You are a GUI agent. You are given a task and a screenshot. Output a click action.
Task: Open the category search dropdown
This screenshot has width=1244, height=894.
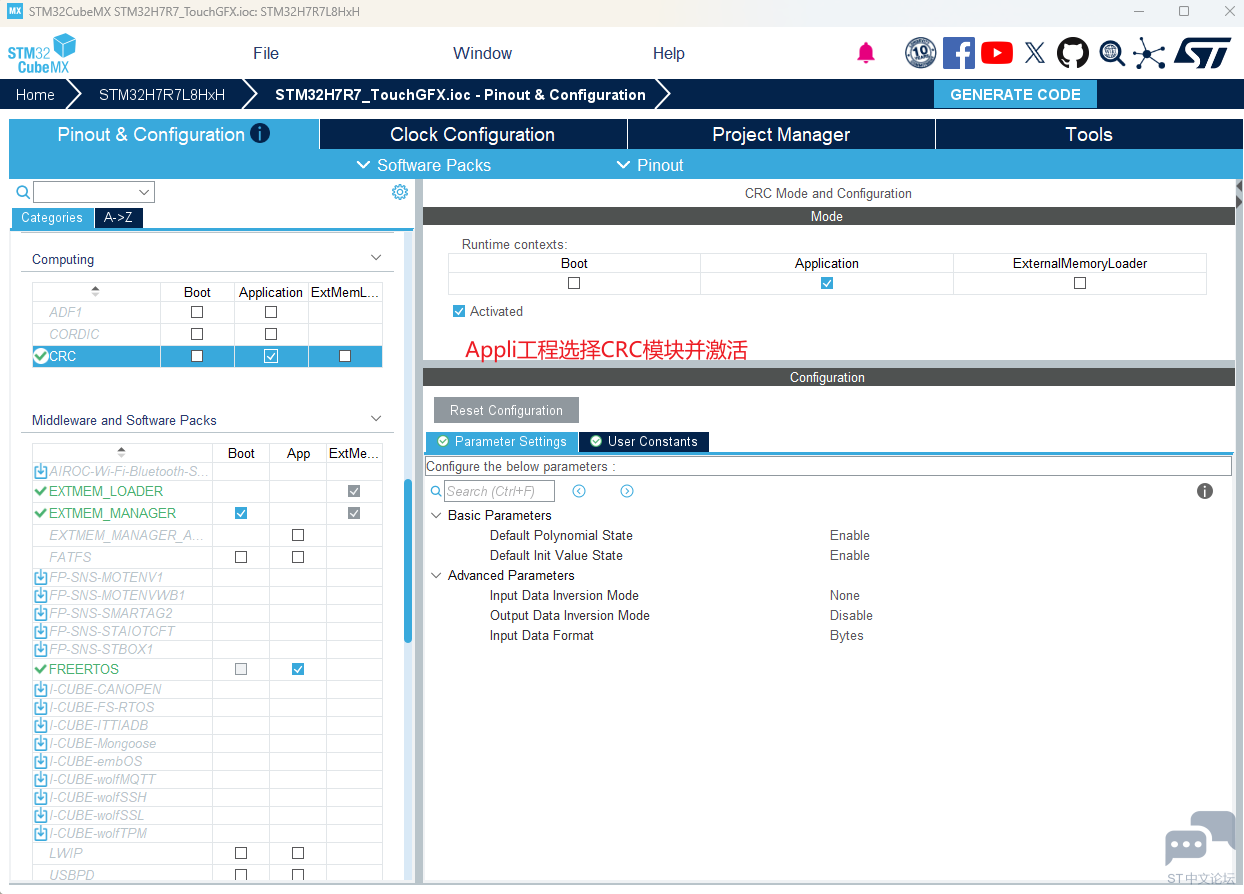[144, 192]
